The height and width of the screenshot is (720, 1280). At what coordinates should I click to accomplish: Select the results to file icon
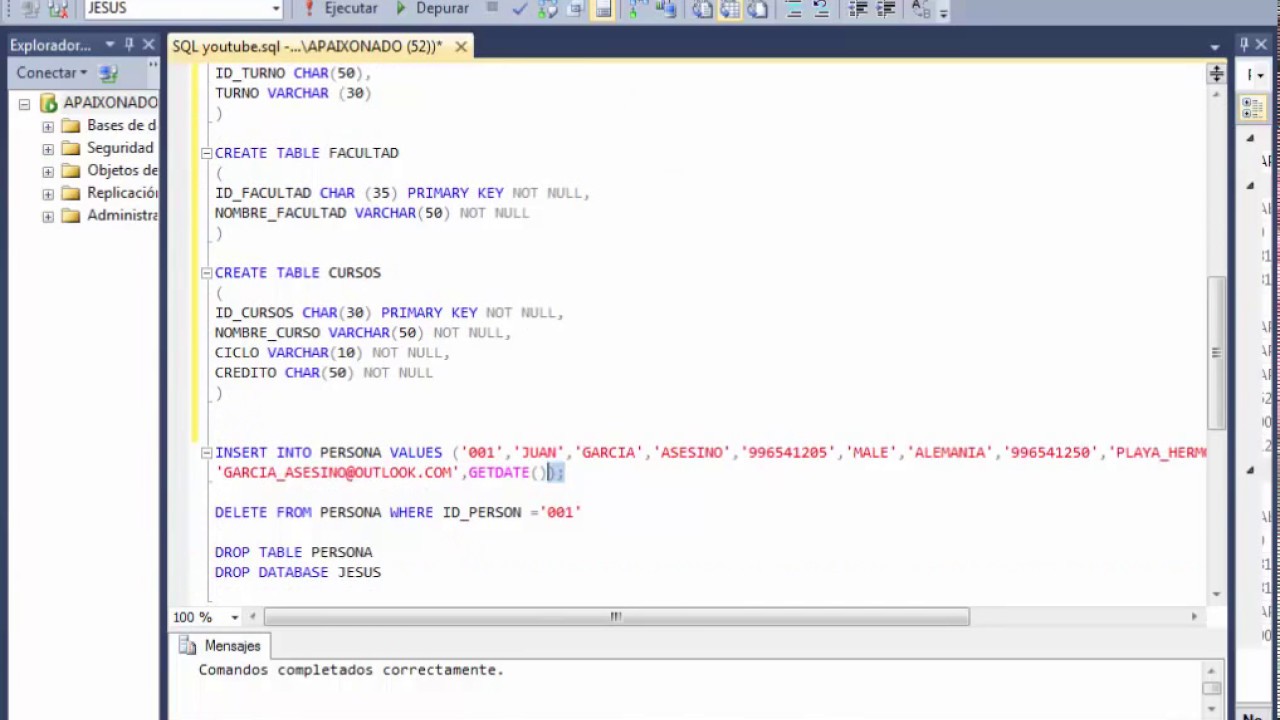coord(758,9)
